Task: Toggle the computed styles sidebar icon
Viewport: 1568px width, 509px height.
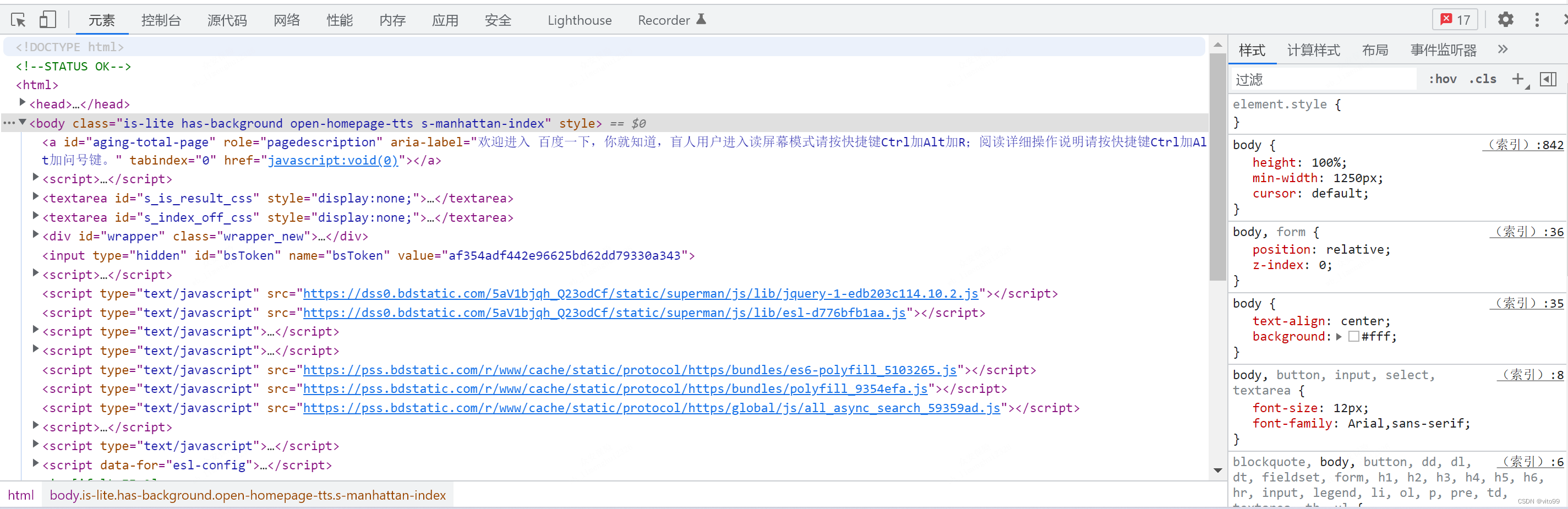Action: click(x=1548, y=79)
